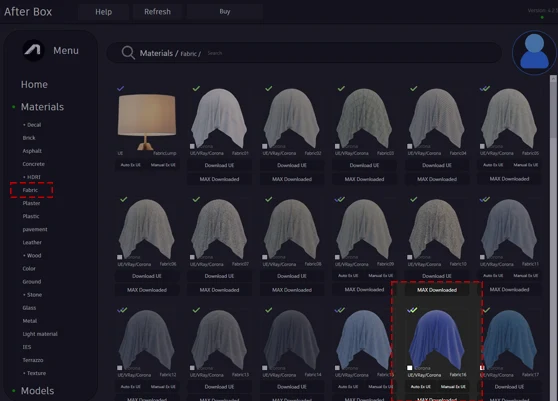Select the Ground material category
The height and width of the screenshot is (401, 558).
coord(32,281)
